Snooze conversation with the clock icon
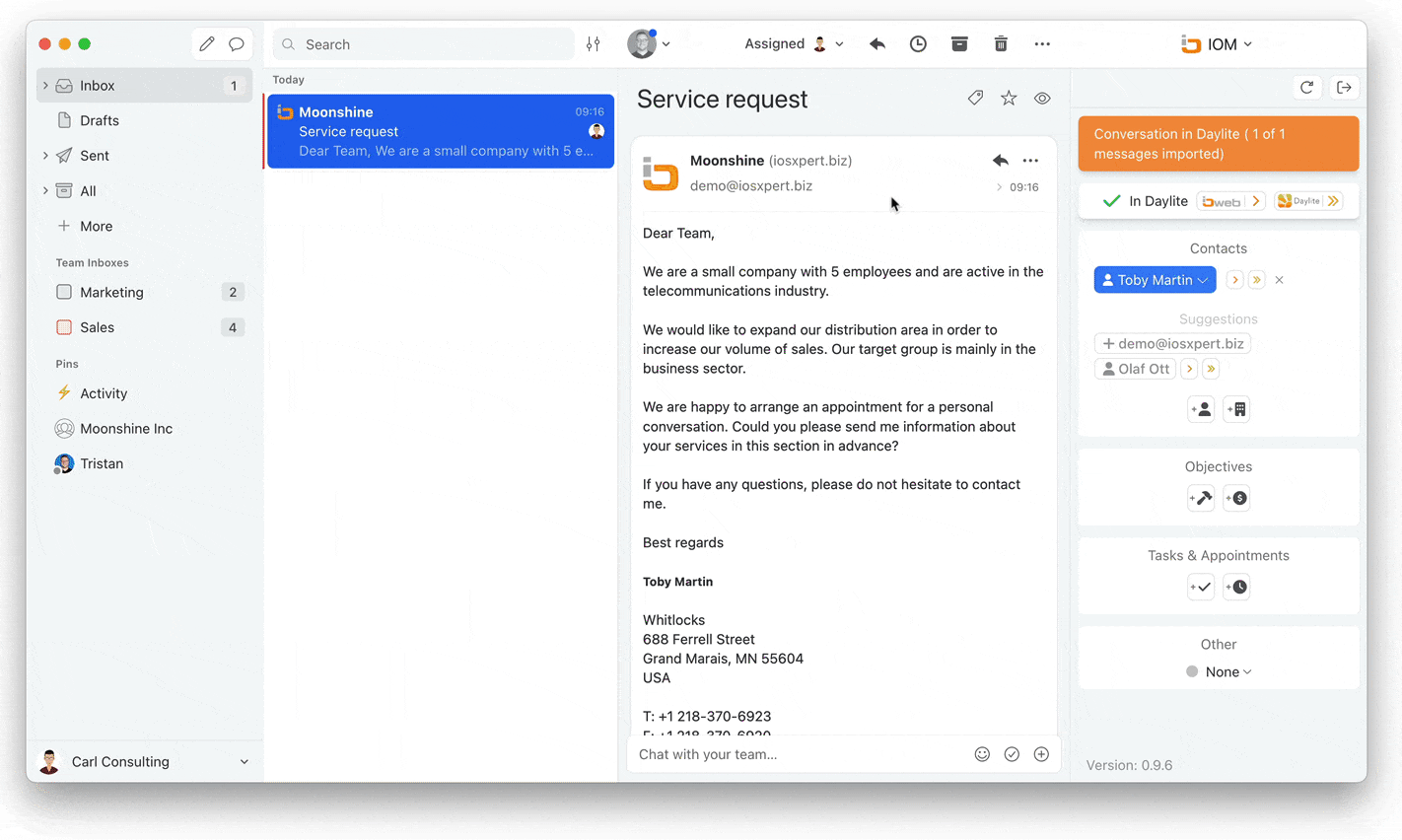This screenshot has width=1402, height=840. click(x=918, y=44)
